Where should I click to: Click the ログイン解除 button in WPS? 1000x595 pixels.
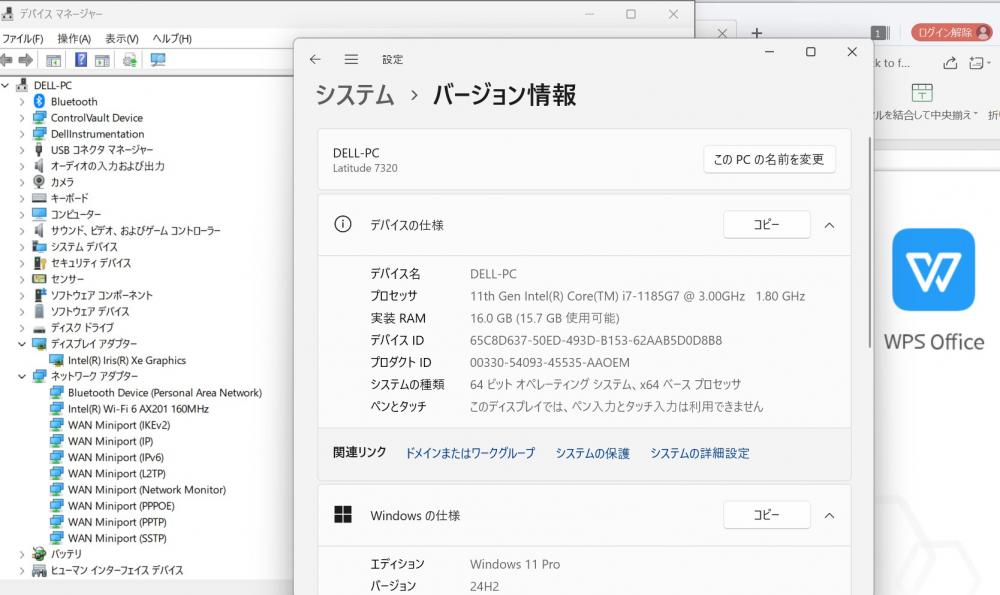(952, 33)
